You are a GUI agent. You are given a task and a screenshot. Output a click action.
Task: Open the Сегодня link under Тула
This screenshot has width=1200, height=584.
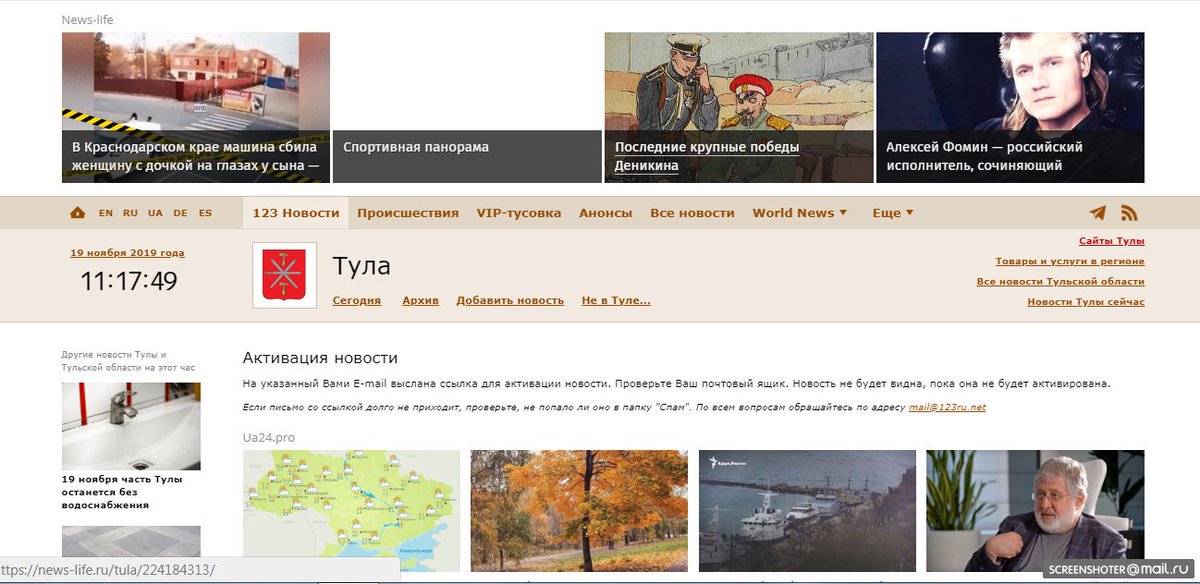coord(357,300)
